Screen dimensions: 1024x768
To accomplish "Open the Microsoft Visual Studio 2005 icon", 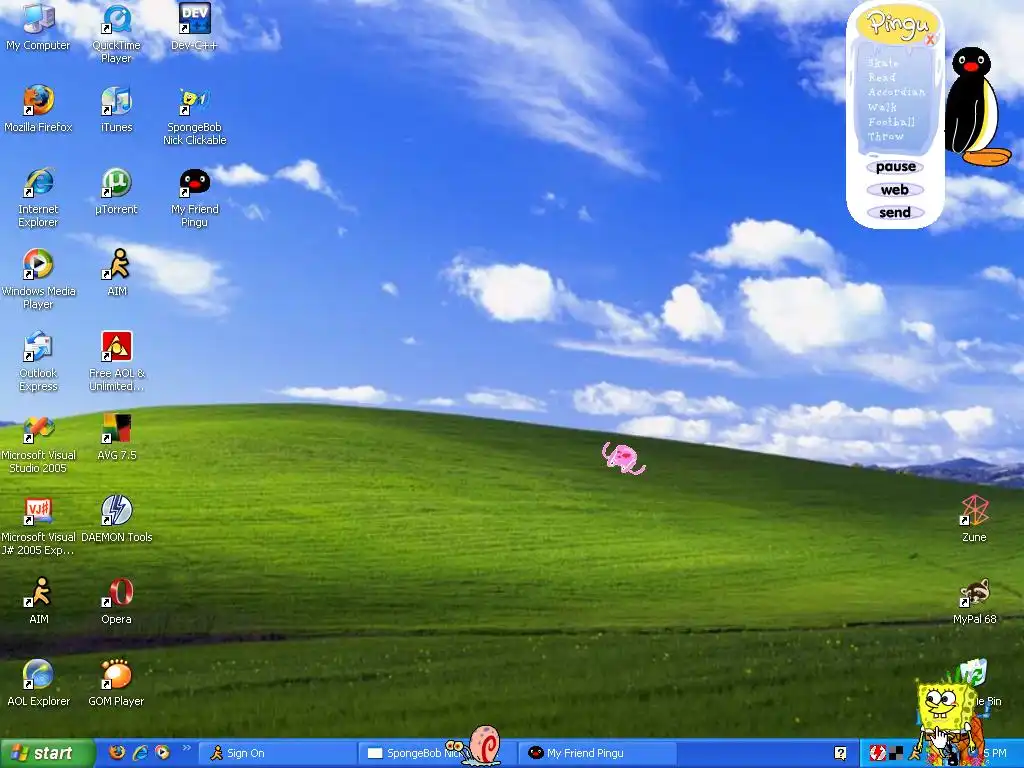I will coord(38,443).
